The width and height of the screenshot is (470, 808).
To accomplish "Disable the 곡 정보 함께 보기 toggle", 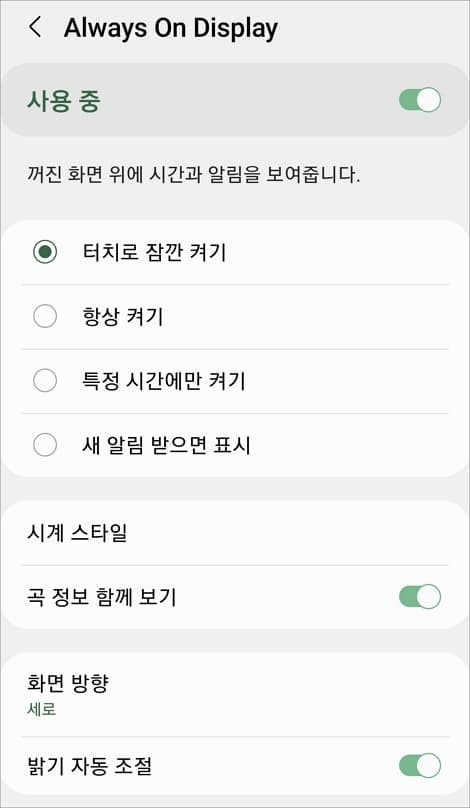I will click(x=419, y=597).
